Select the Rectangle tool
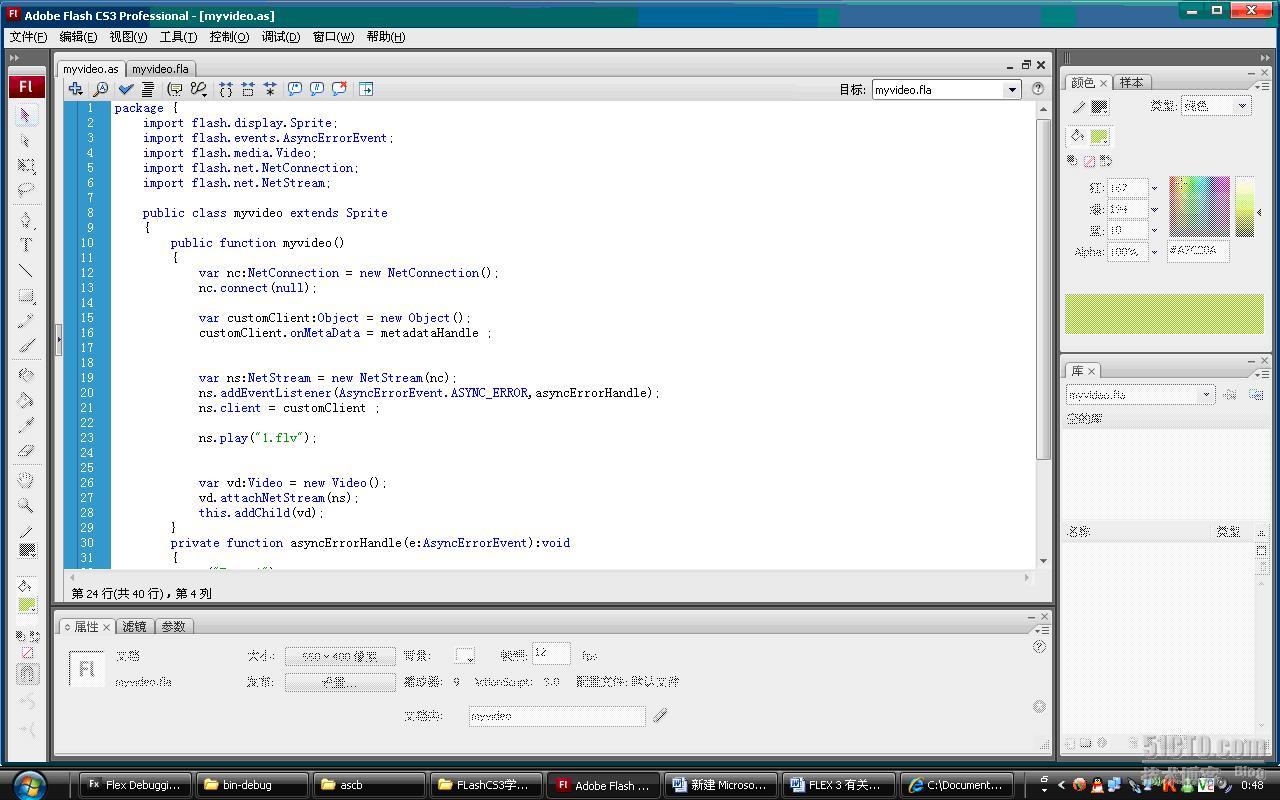The width and height of the screenshot is (1280, 800). [26, 296]
